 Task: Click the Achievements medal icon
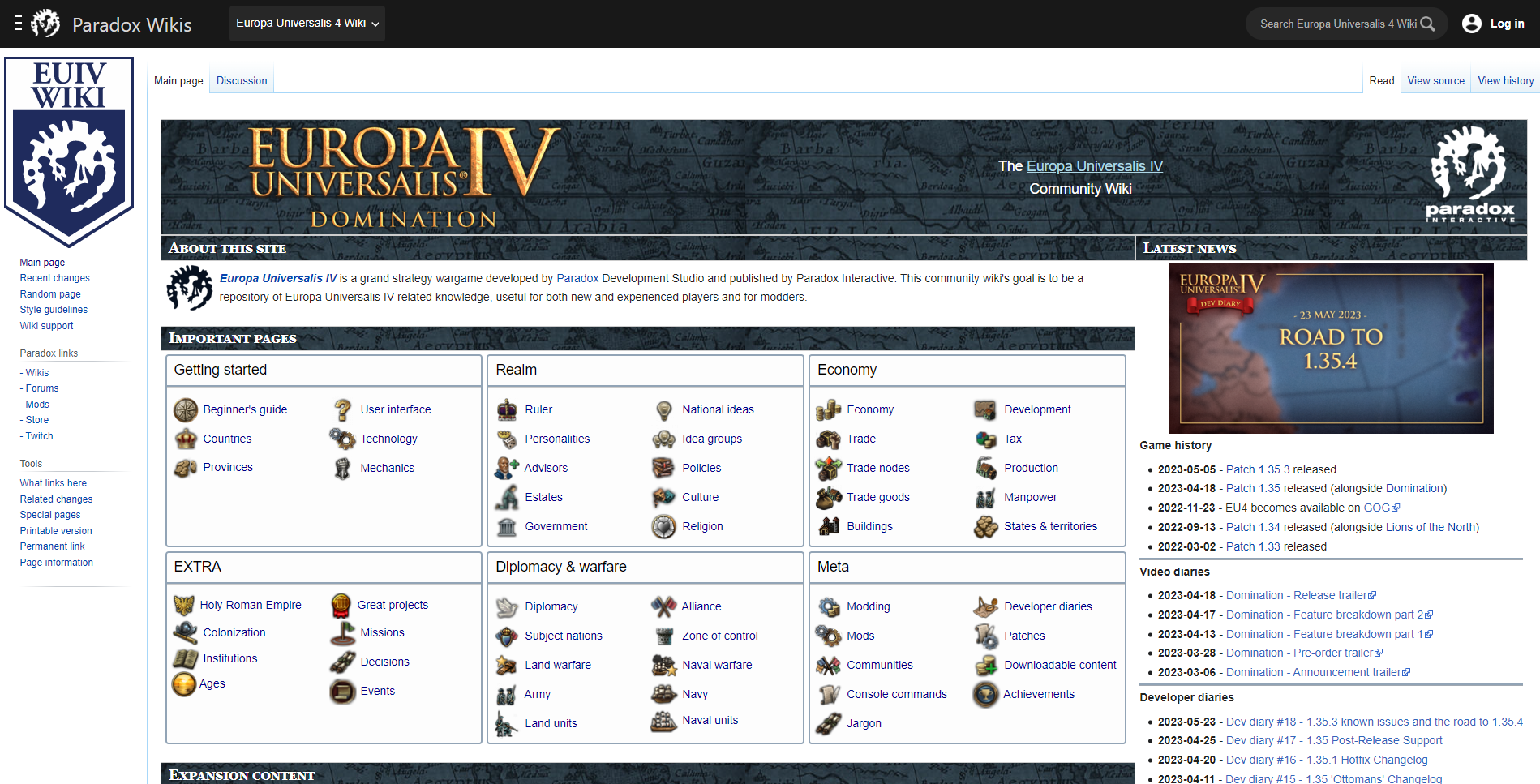(985, 694)
